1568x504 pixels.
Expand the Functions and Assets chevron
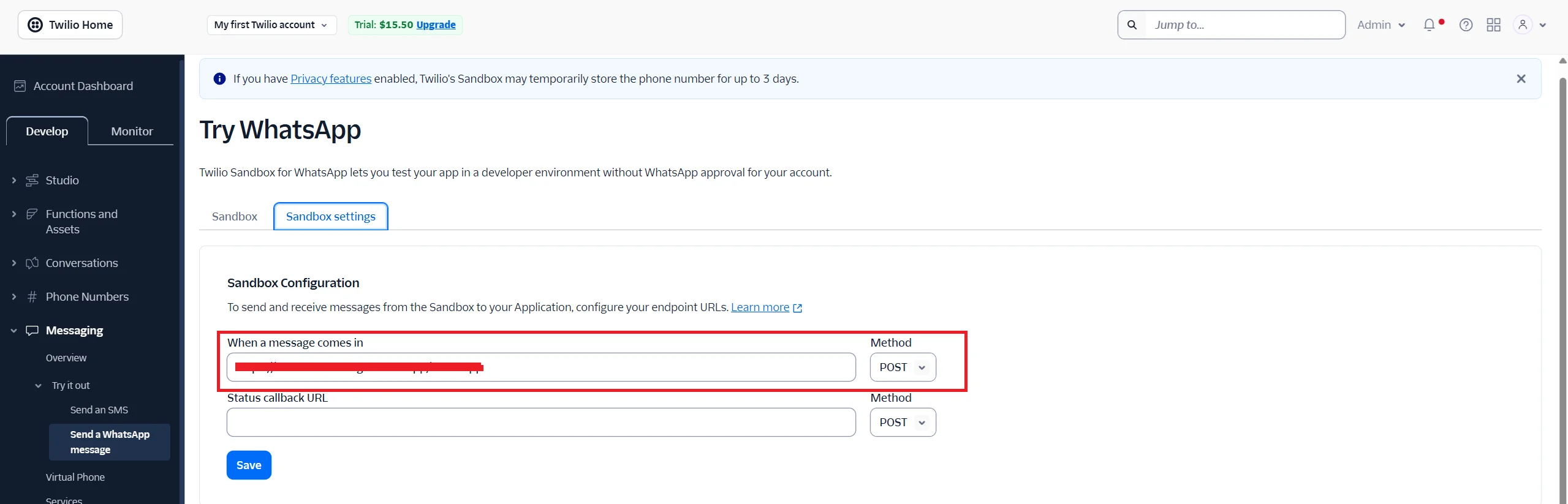(14, 214)
